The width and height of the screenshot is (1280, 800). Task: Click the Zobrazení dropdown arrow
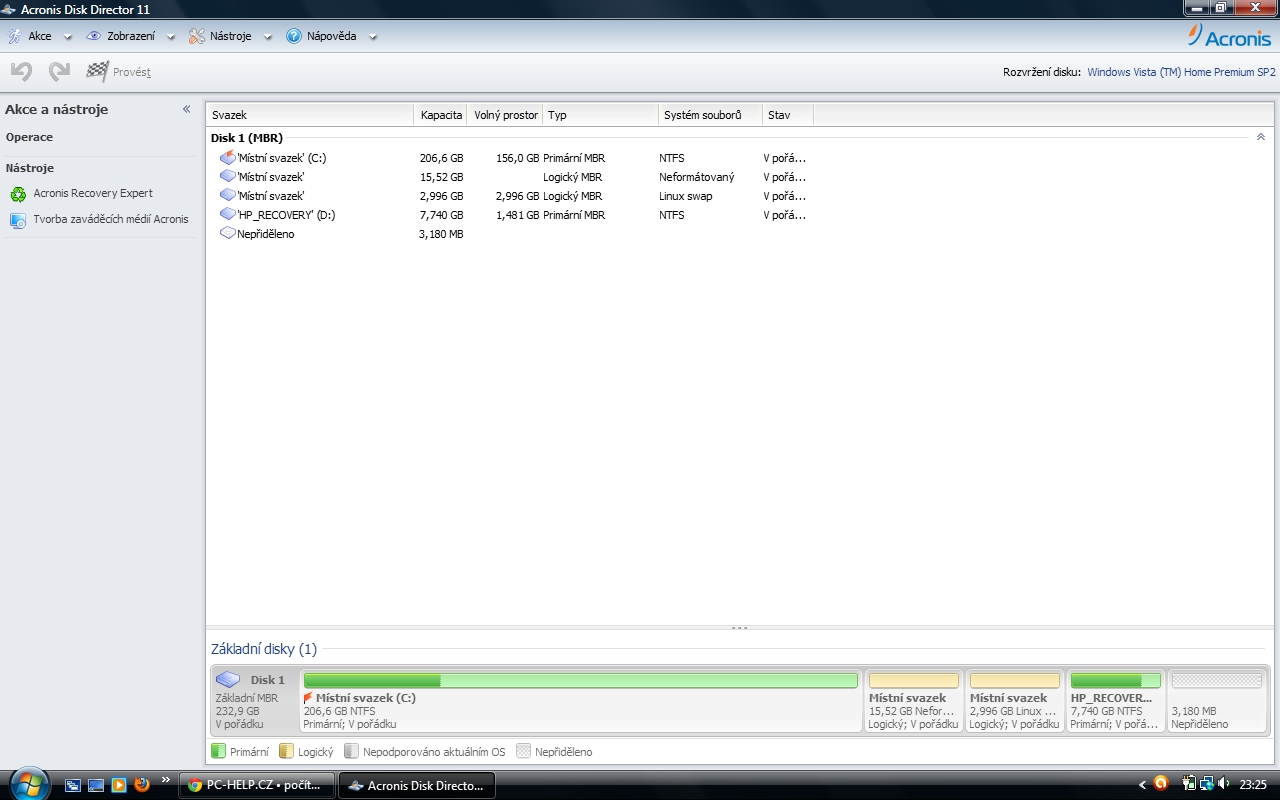(170, 37)
